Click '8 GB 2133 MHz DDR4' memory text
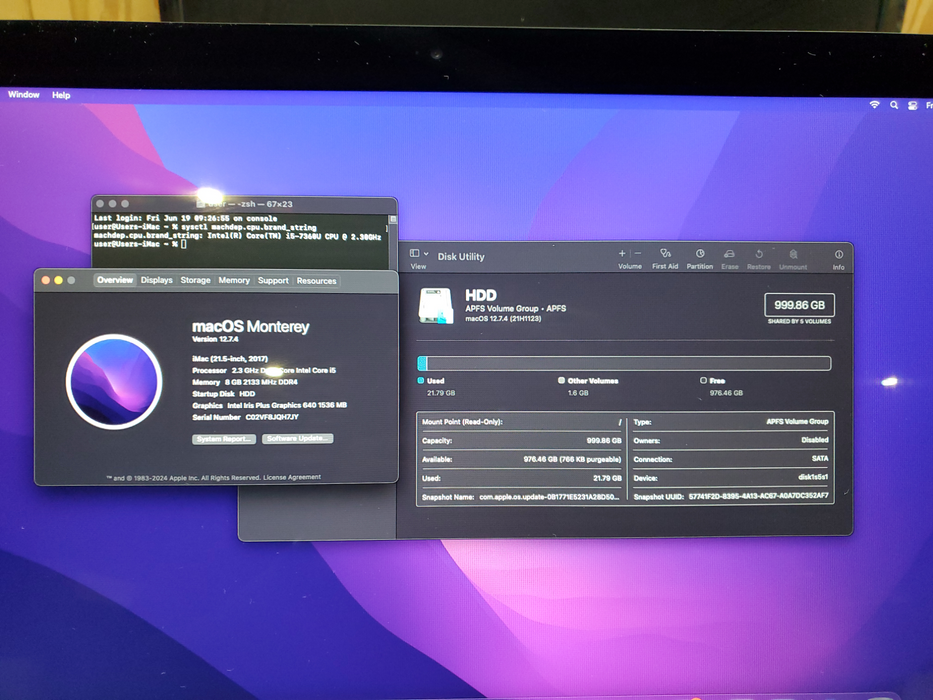933x700 pixels. [x=261, y=382]
